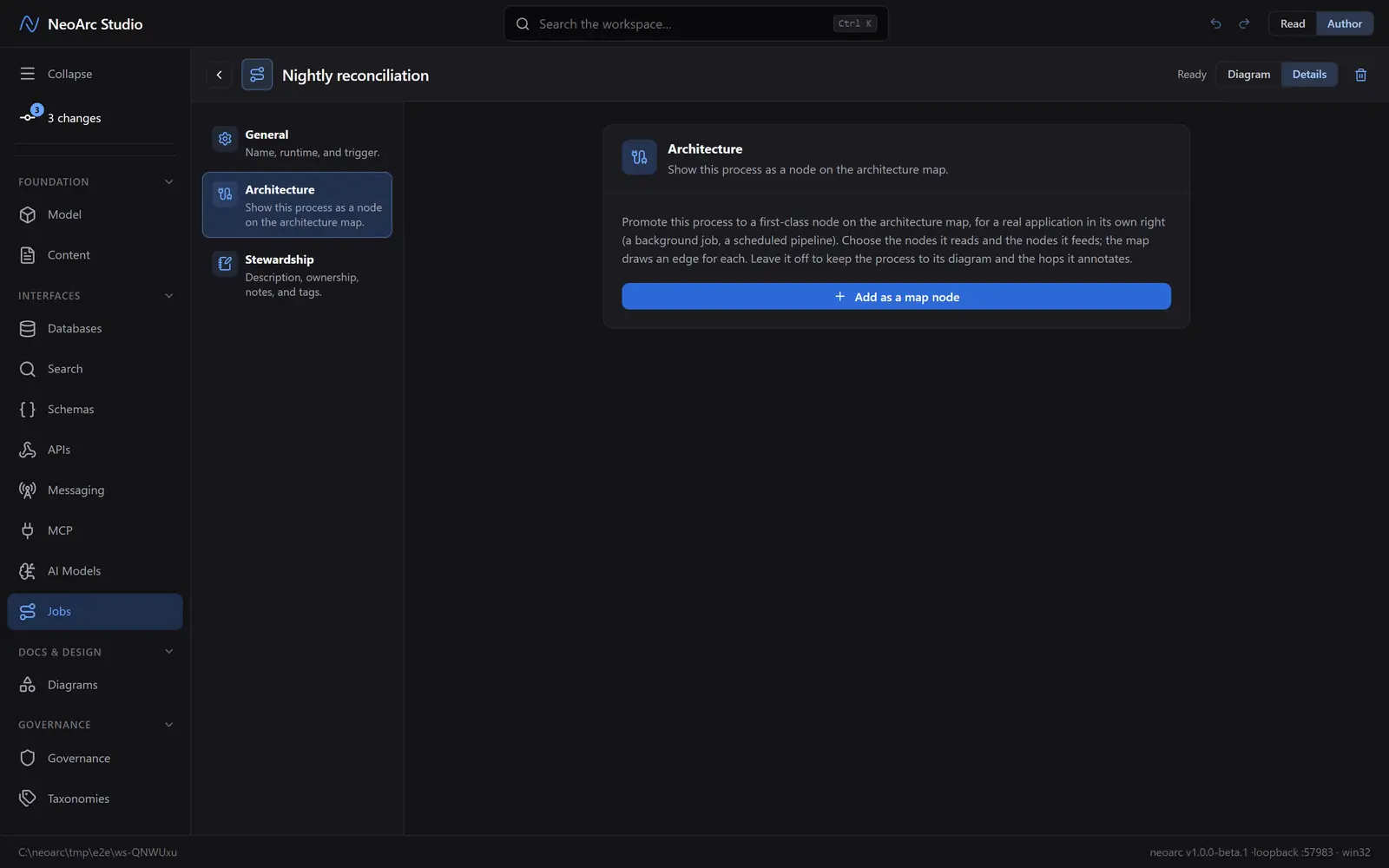Open the Details tab

click(1309, 75)
